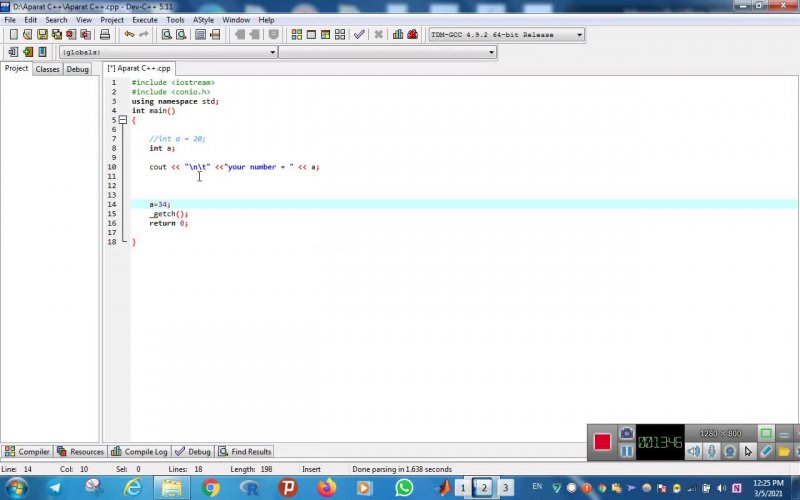Go to line icon
The image size is (800, 500).
pyautogui.click(x=215, y=35)
